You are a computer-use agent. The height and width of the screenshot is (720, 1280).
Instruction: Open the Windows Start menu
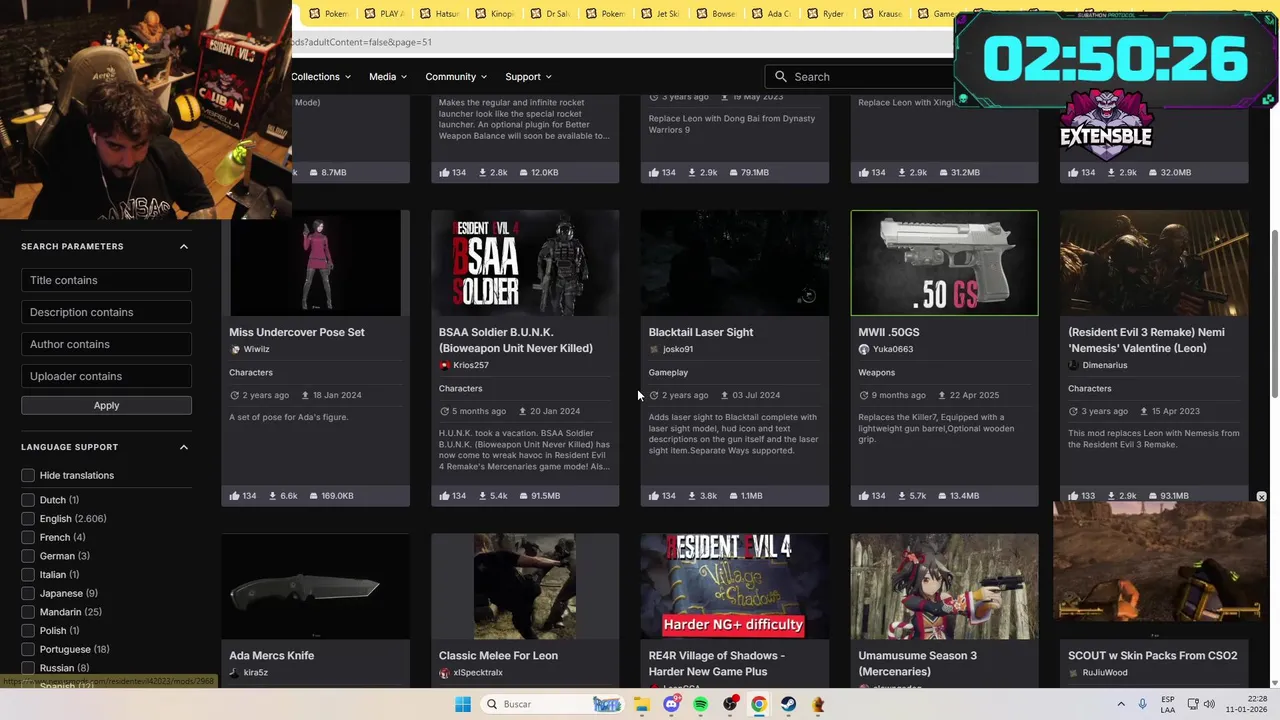point(463,704)
